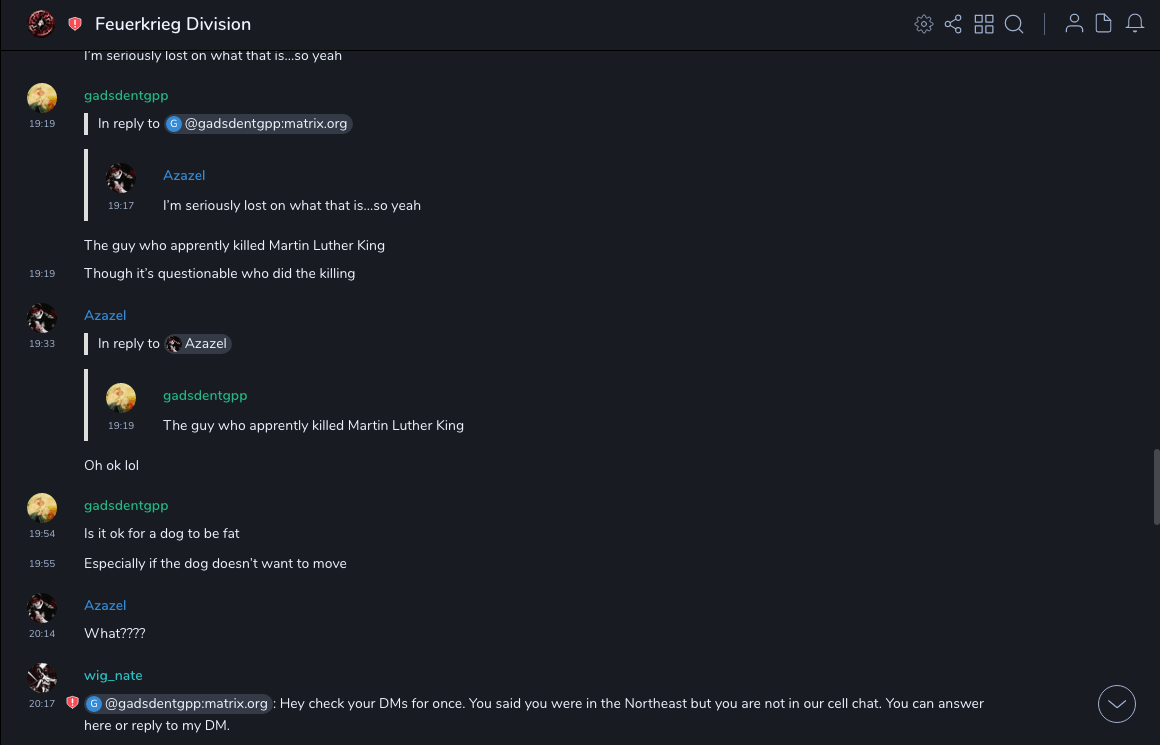The image size is (1160, 745).
Task: Show the room members list icon
Action: point(1074,24)
